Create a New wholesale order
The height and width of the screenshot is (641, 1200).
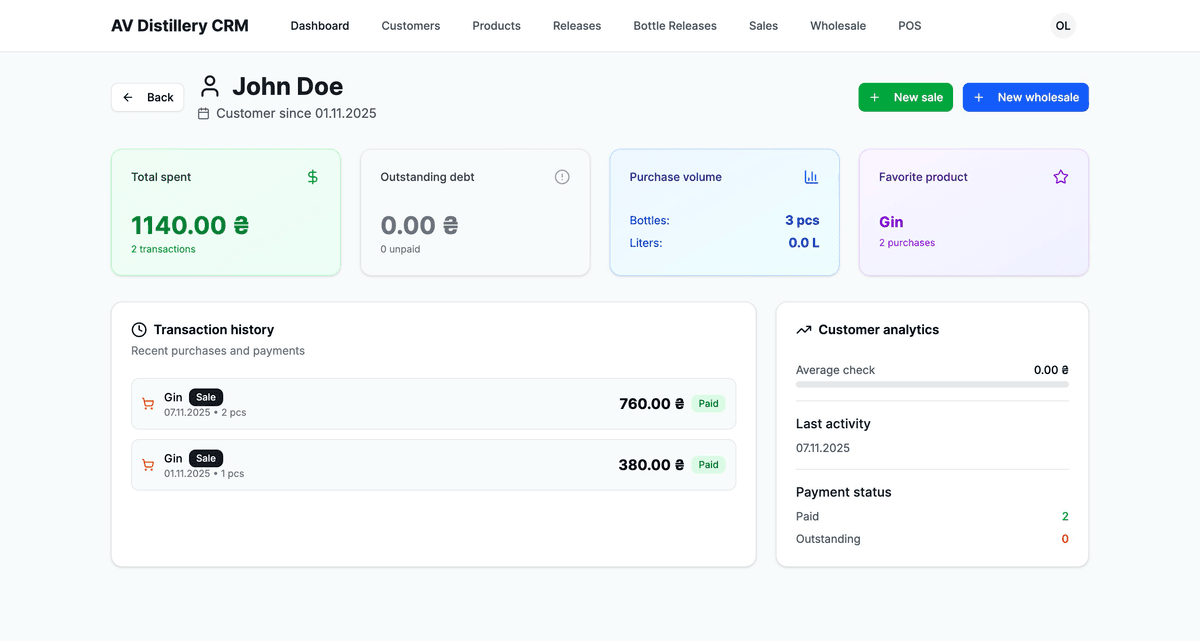point(1025,97)
